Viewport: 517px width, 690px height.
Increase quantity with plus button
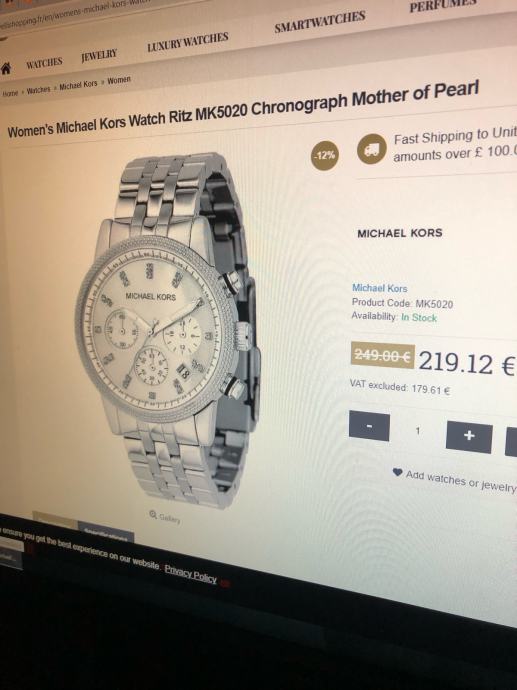[x=469, y=437]
